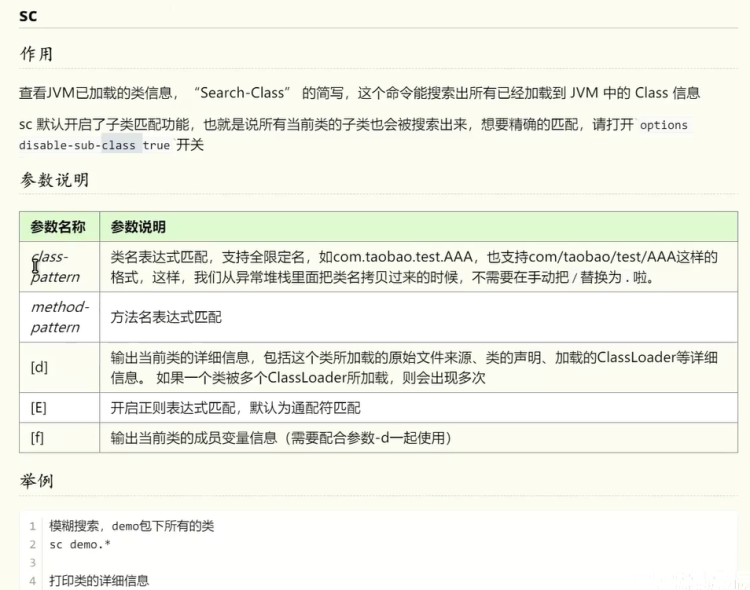750x590 pixels.
Task: Click the 参数名称 table header
Action: [59, 226]
